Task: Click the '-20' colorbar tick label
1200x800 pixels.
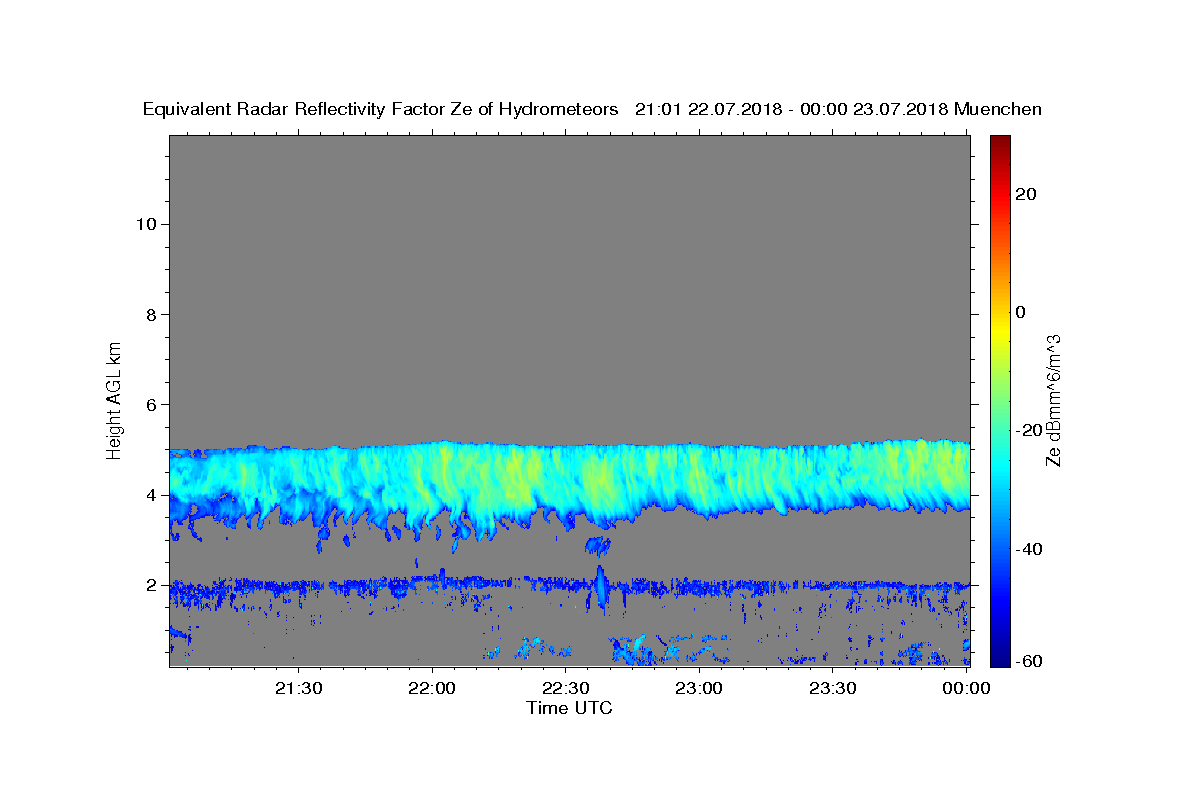Action: [x=1028, y=430]
